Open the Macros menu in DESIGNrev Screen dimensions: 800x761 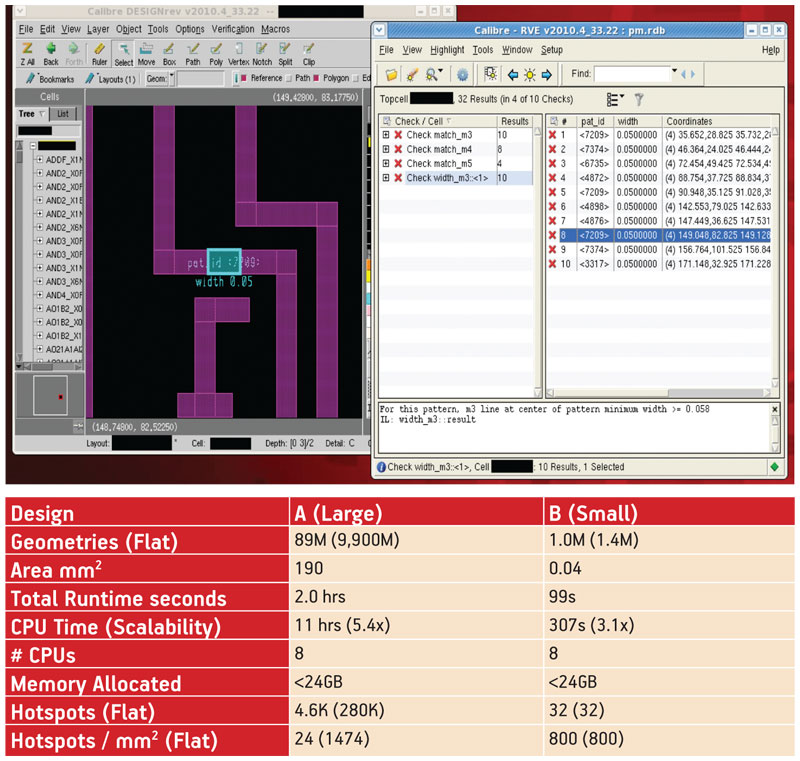point(276,29)
